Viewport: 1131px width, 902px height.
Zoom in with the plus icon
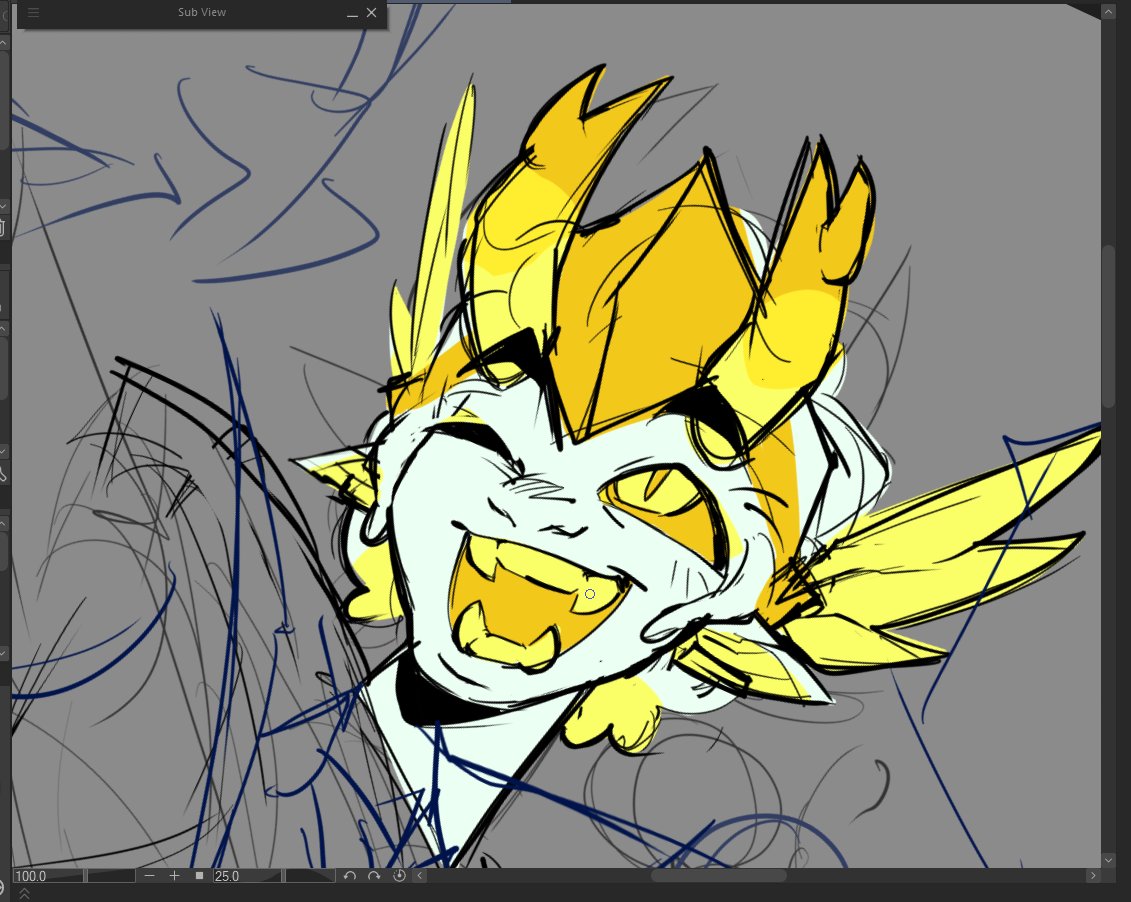point(174,876)
